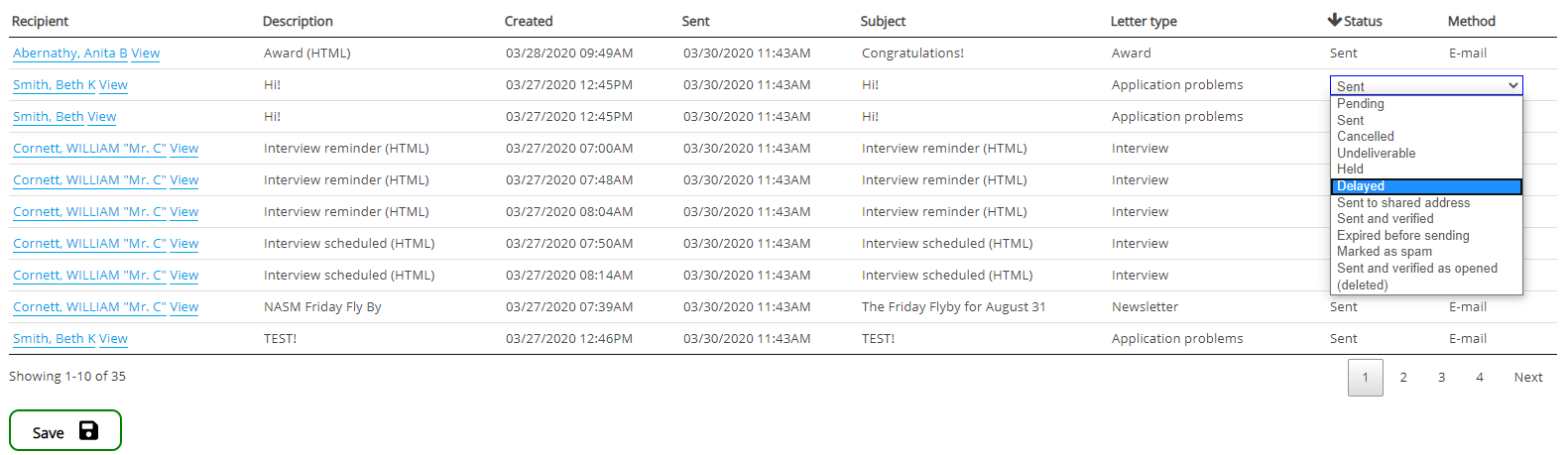
Task: Go to page 2 of results
Action: coord(1403,378)
